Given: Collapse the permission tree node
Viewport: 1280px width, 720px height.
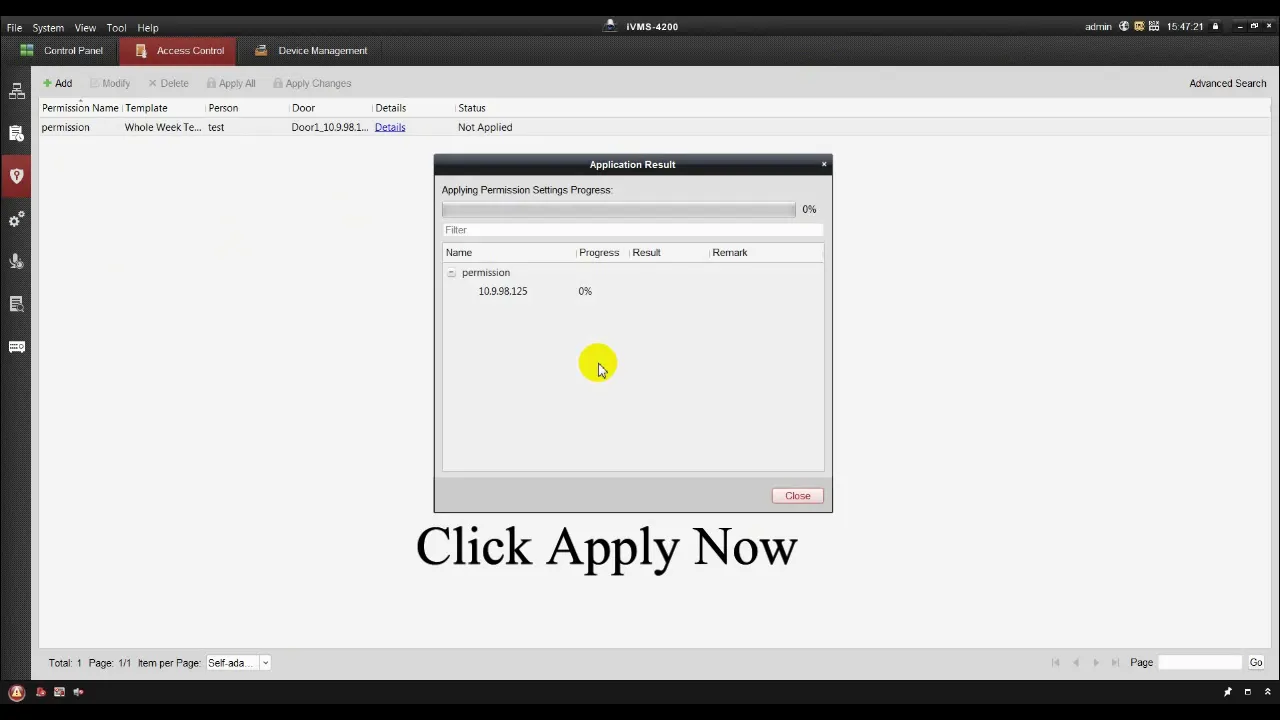Looking at the screenshot, I should tap(451, 273).
